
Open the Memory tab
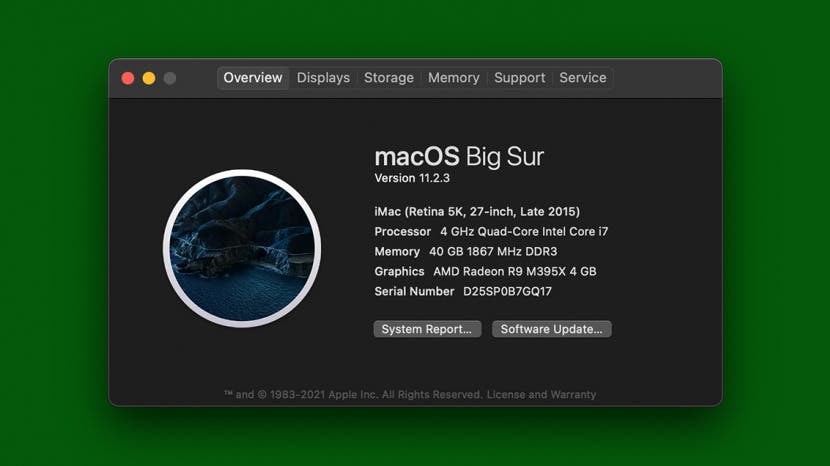[x=454, y=78]
